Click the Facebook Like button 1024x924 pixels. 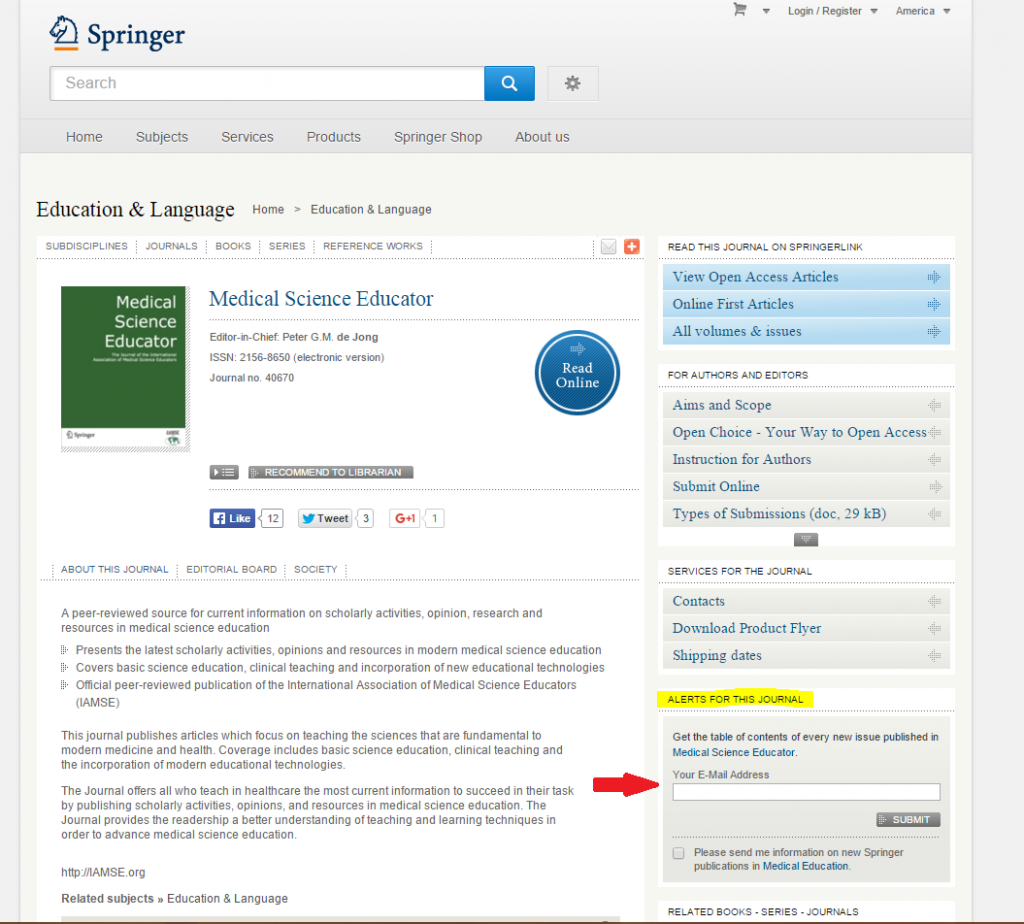pyautogui.click(x=232, y=518)
